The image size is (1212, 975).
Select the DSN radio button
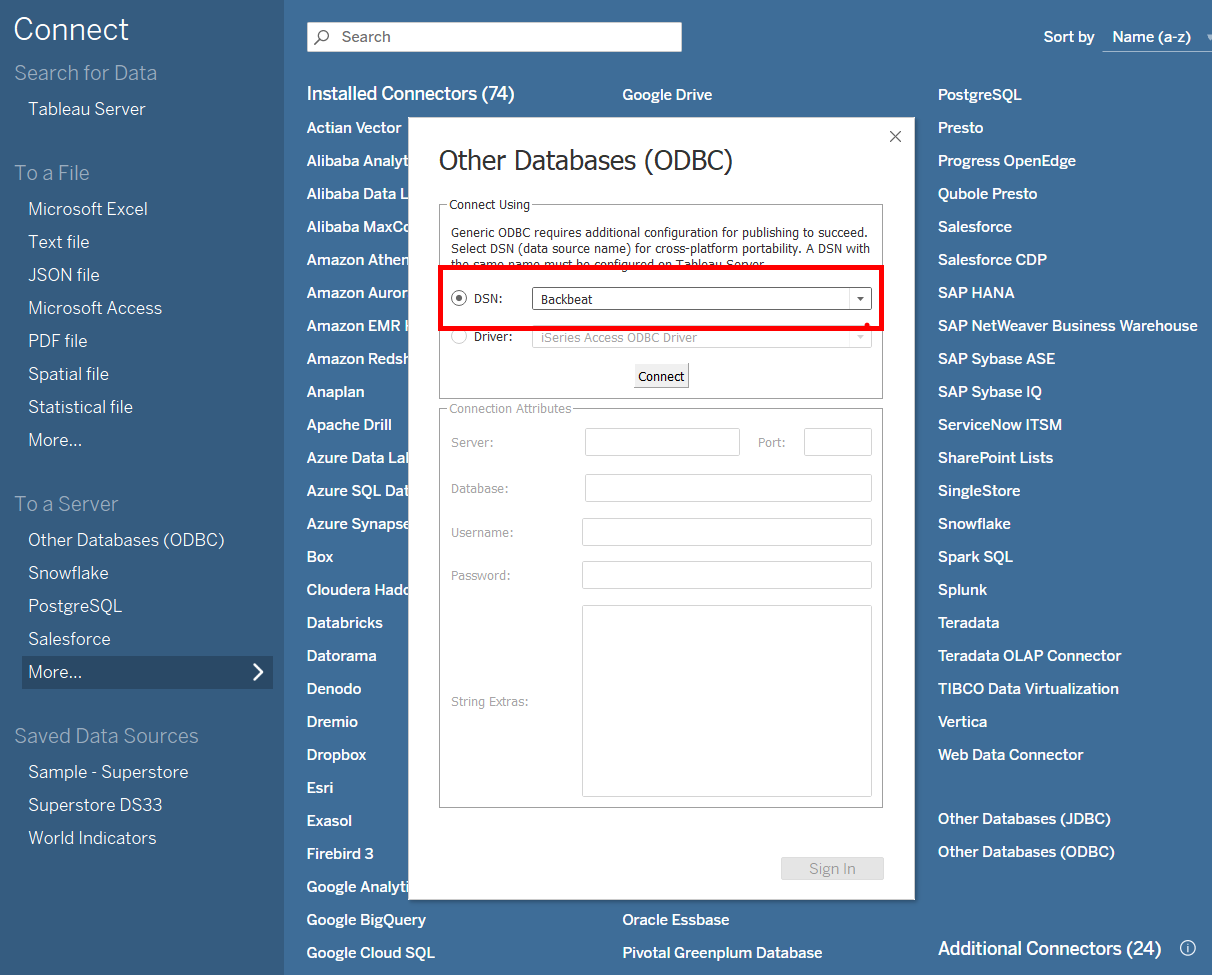(x=459, y=298)
